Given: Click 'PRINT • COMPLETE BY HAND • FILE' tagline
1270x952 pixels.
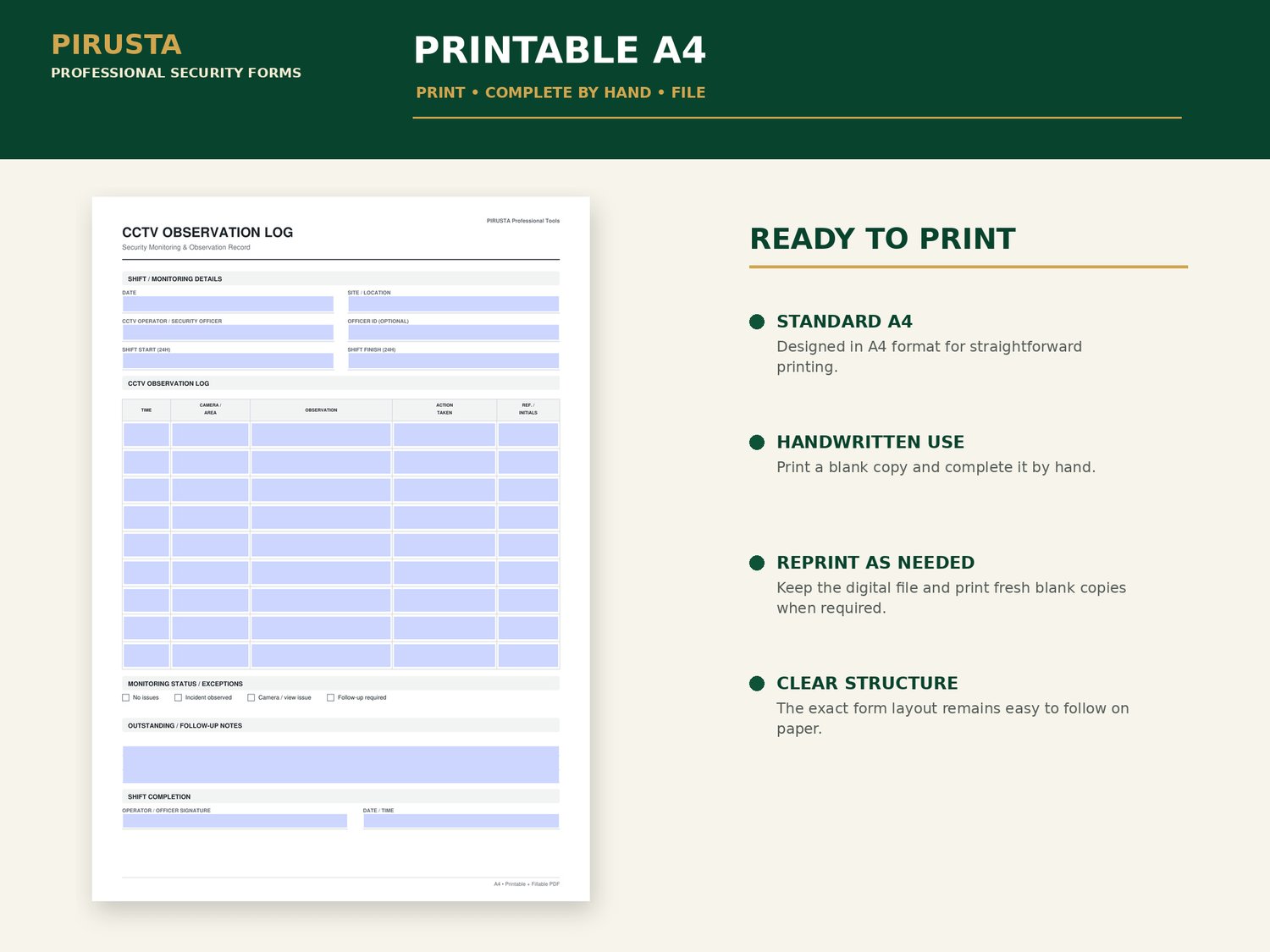Looking at the screenshot, I should 560,93.
